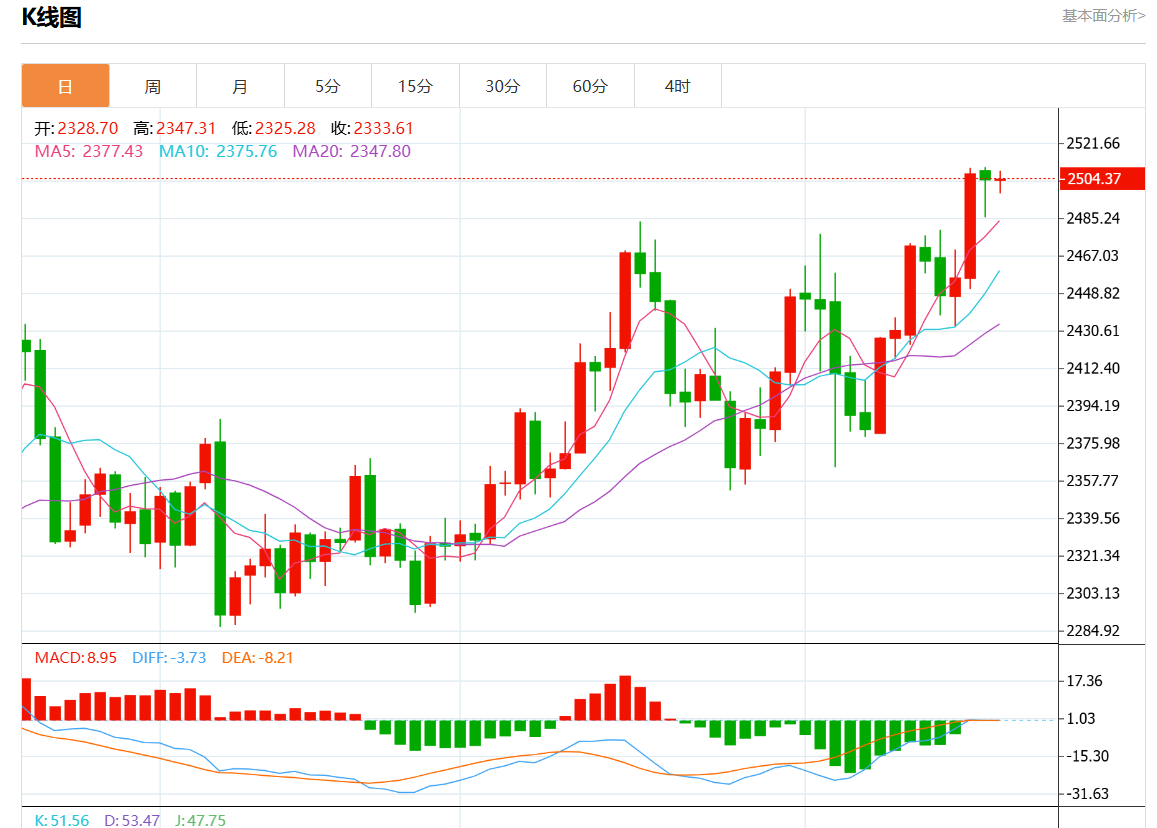Image resolution: width=1157 pixels, height=828 pixels.
Task: Click the 2339.56 price axis label
Action: 1093,519
